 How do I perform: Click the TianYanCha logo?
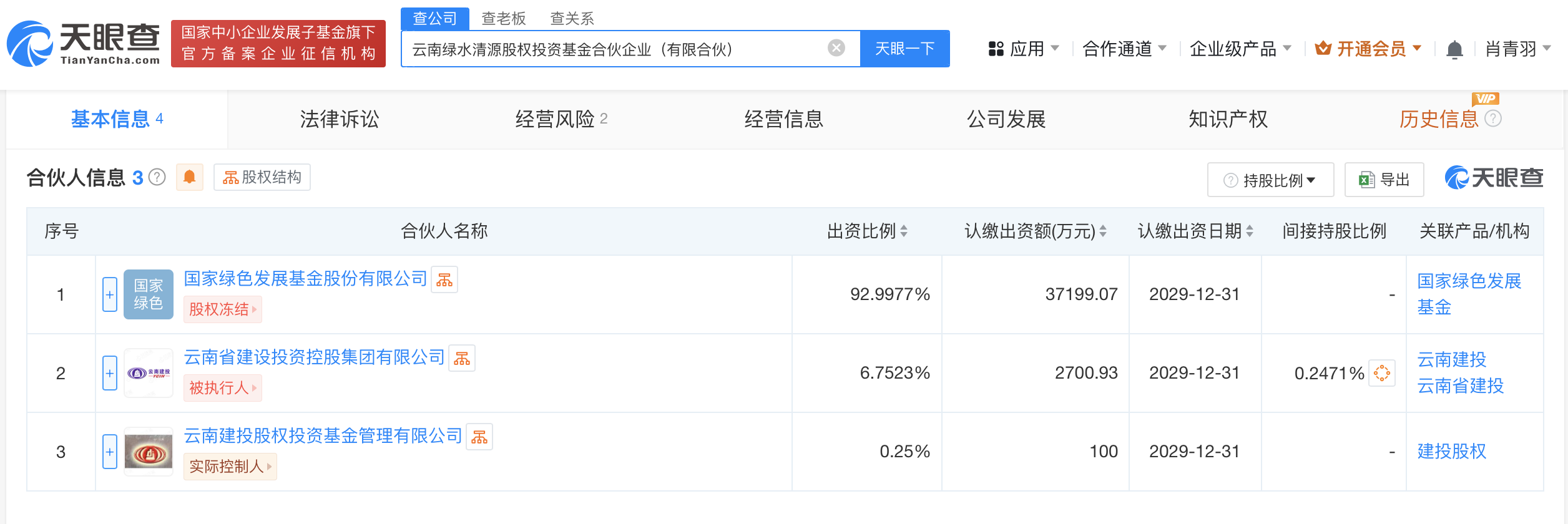point(84,44)
